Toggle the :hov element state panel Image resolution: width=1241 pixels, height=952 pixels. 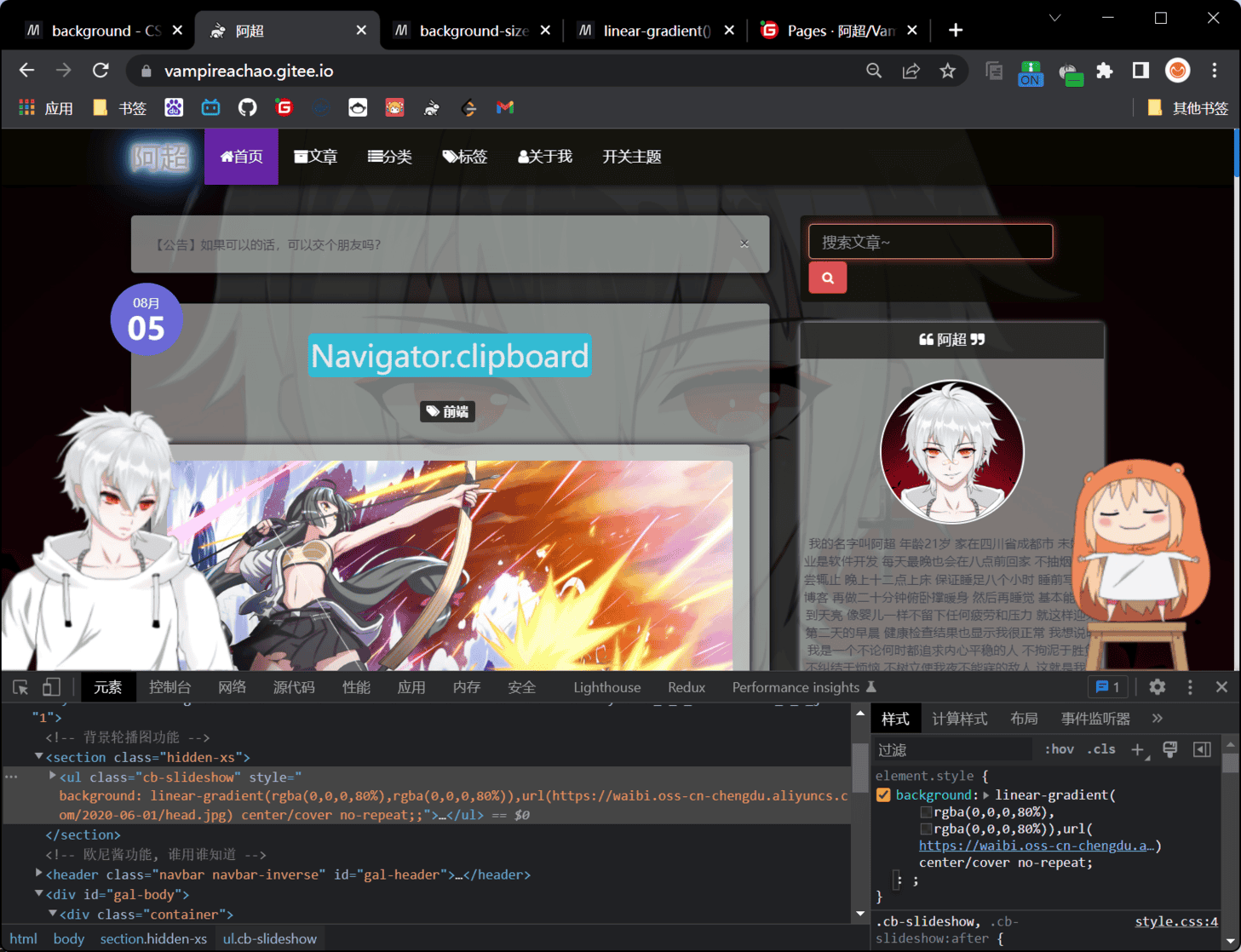1059,749
